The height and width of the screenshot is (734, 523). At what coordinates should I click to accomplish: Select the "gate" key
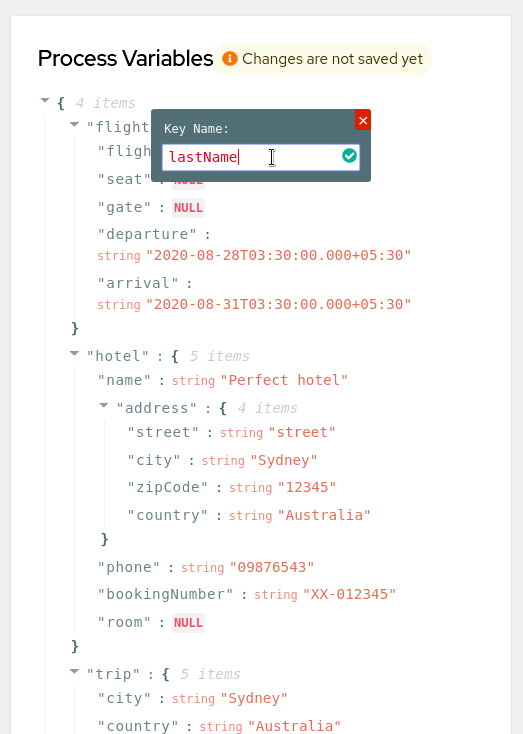124,207
